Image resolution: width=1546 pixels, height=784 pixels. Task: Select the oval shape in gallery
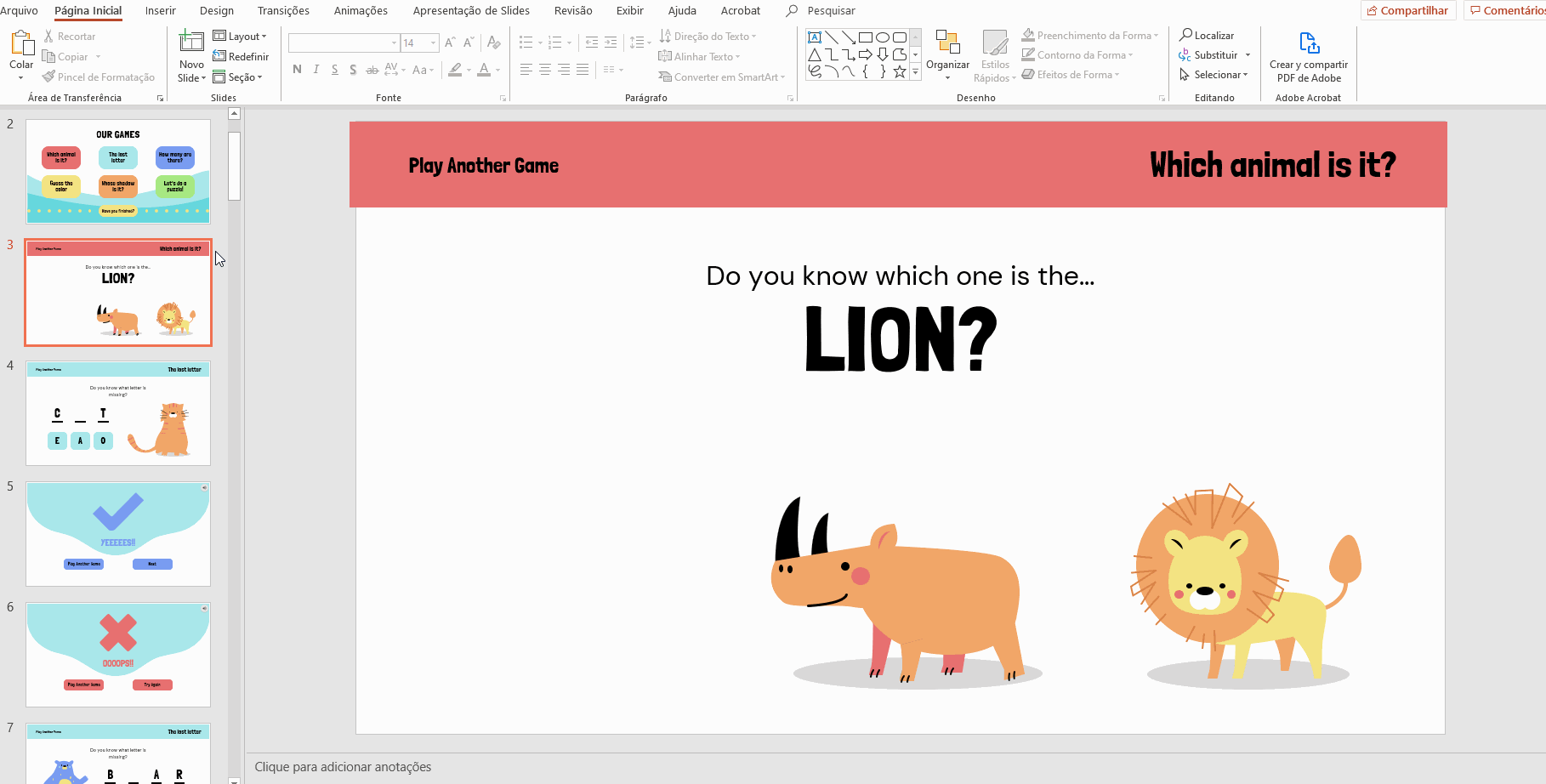click(x=883, y=37)
